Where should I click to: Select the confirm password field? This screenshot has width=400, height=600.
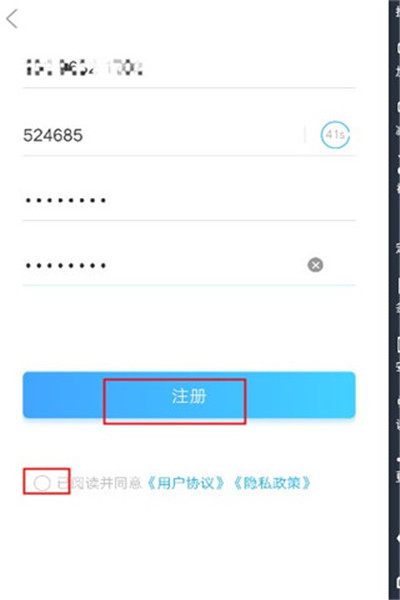pos(163,265)
